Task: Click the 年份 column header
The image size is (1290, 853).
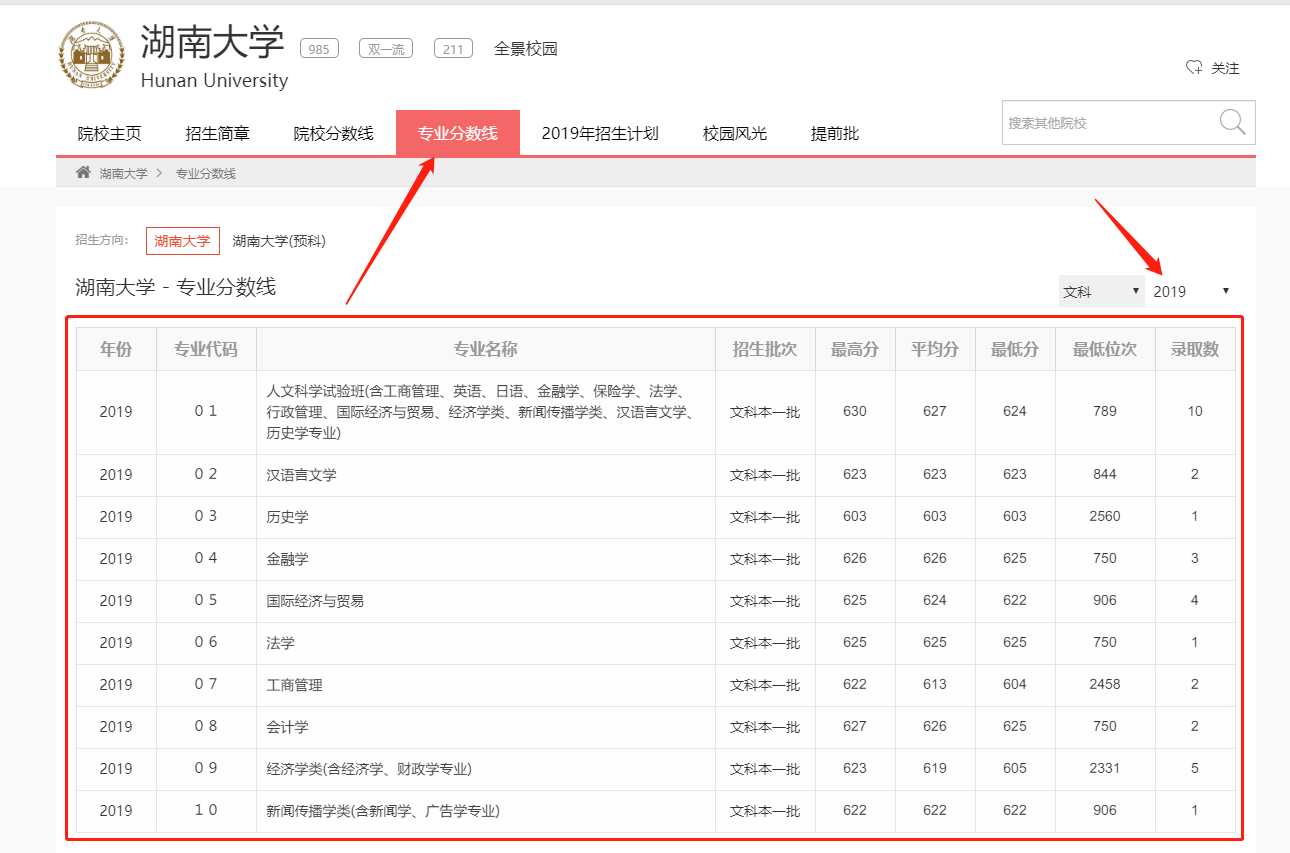Action: 116,349
